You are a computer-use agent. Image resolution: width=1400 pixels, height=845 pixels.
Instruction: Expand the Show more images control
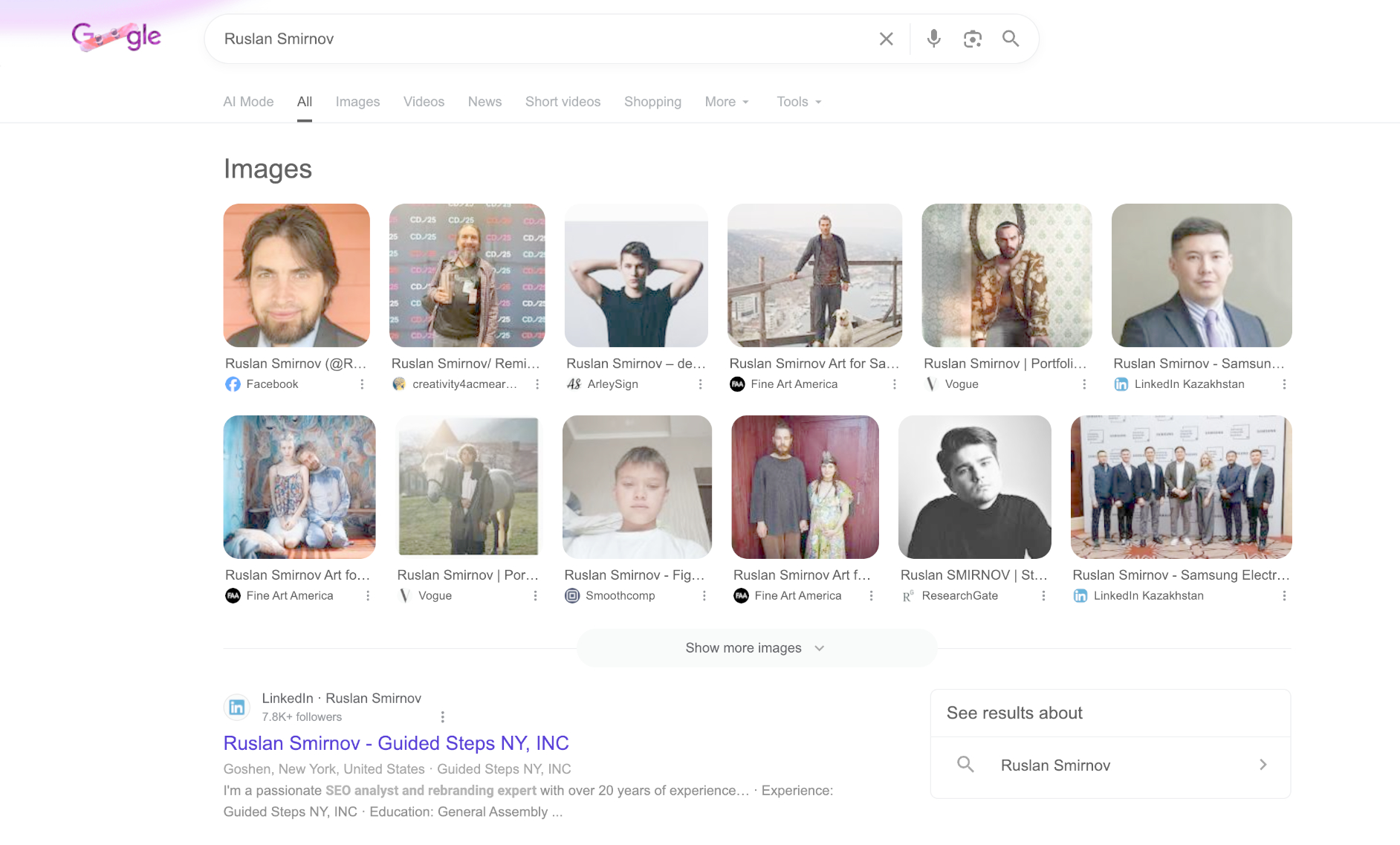pyautogui.click(x=756, y=647)
